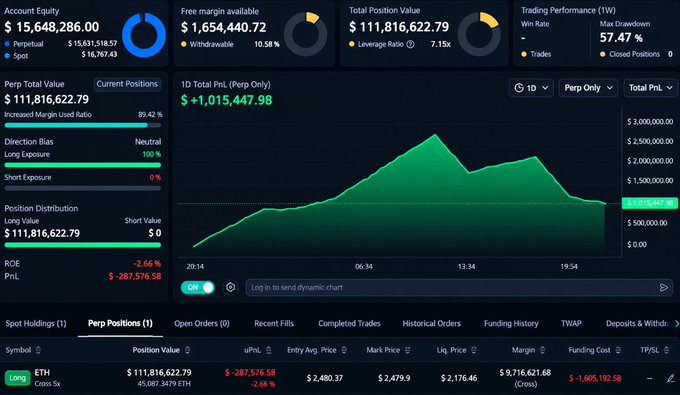The height and width of the screenshot is (395, 680).
Task: Click the $ 15,648,286.00 account equity value
Action: coord(52,27)
